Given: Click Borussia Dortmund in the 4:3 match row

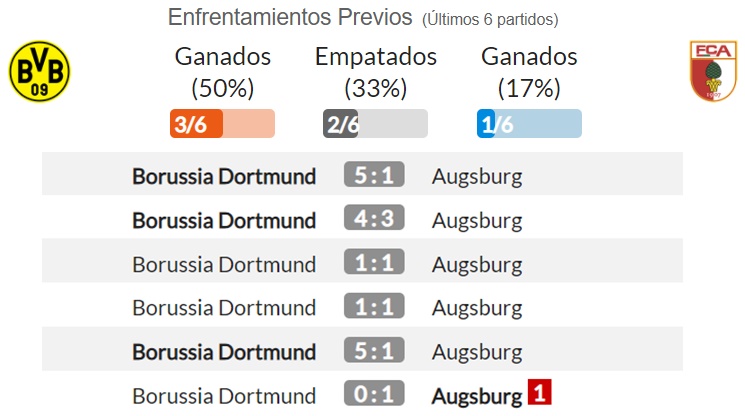Looking at the screenshot, I should [x=224, y=220].
